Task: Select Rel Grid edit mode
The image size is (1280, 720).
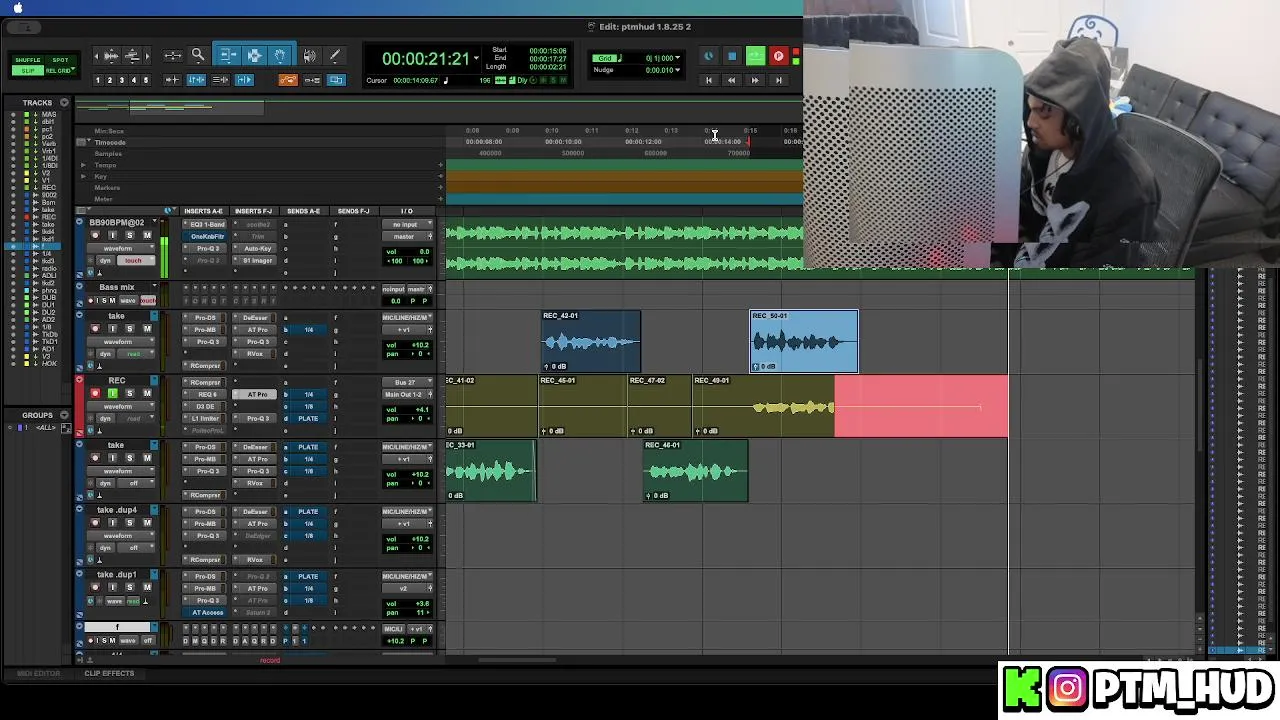Action: [x=61, y=70]
